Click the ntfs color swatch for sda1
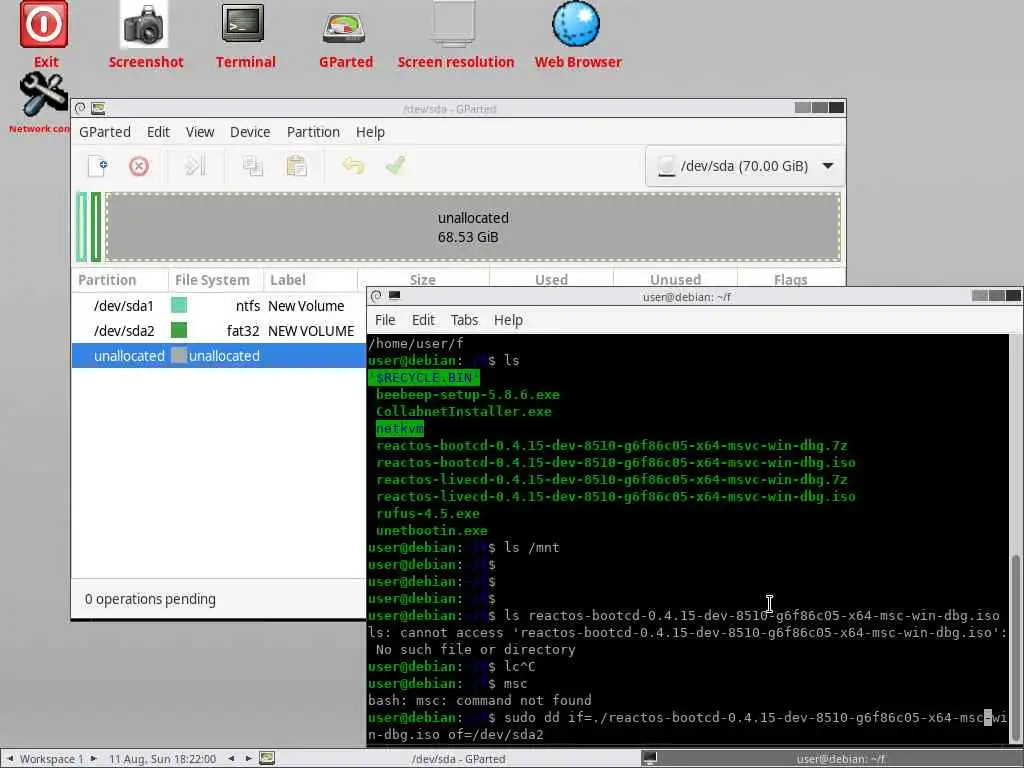1024x768 pixels. [x=179, y=305]
